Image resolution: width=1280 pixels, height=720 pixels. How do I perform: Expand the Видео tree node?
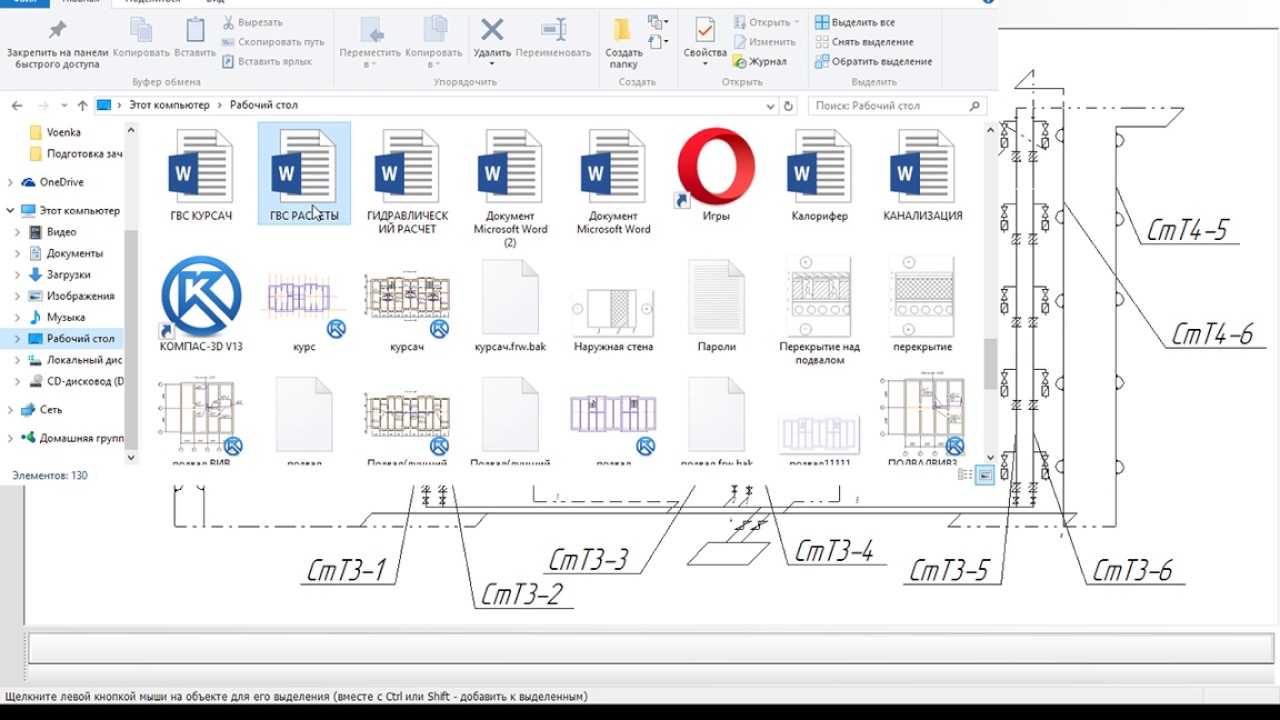pos(18,232)
